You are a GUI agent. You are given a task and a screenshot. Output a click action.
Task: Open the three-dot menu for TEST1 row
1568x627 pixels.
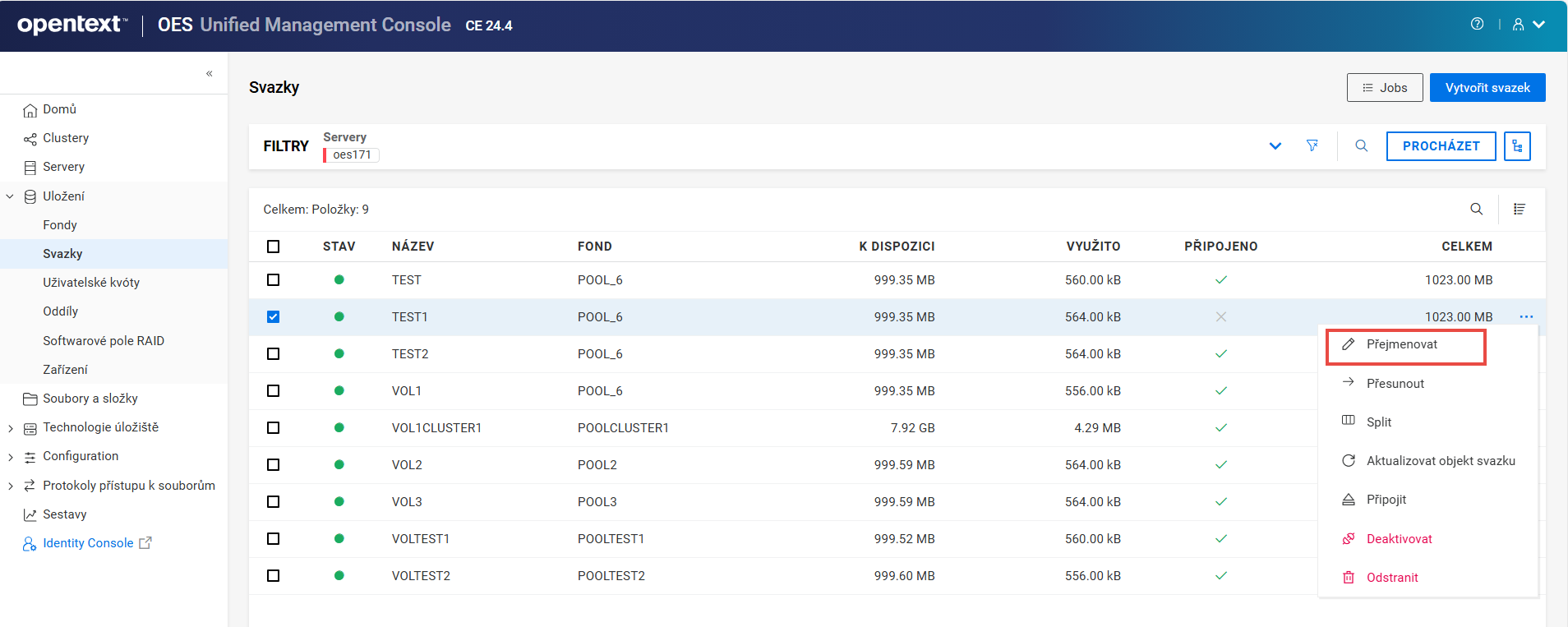[x=1526, y=316]
